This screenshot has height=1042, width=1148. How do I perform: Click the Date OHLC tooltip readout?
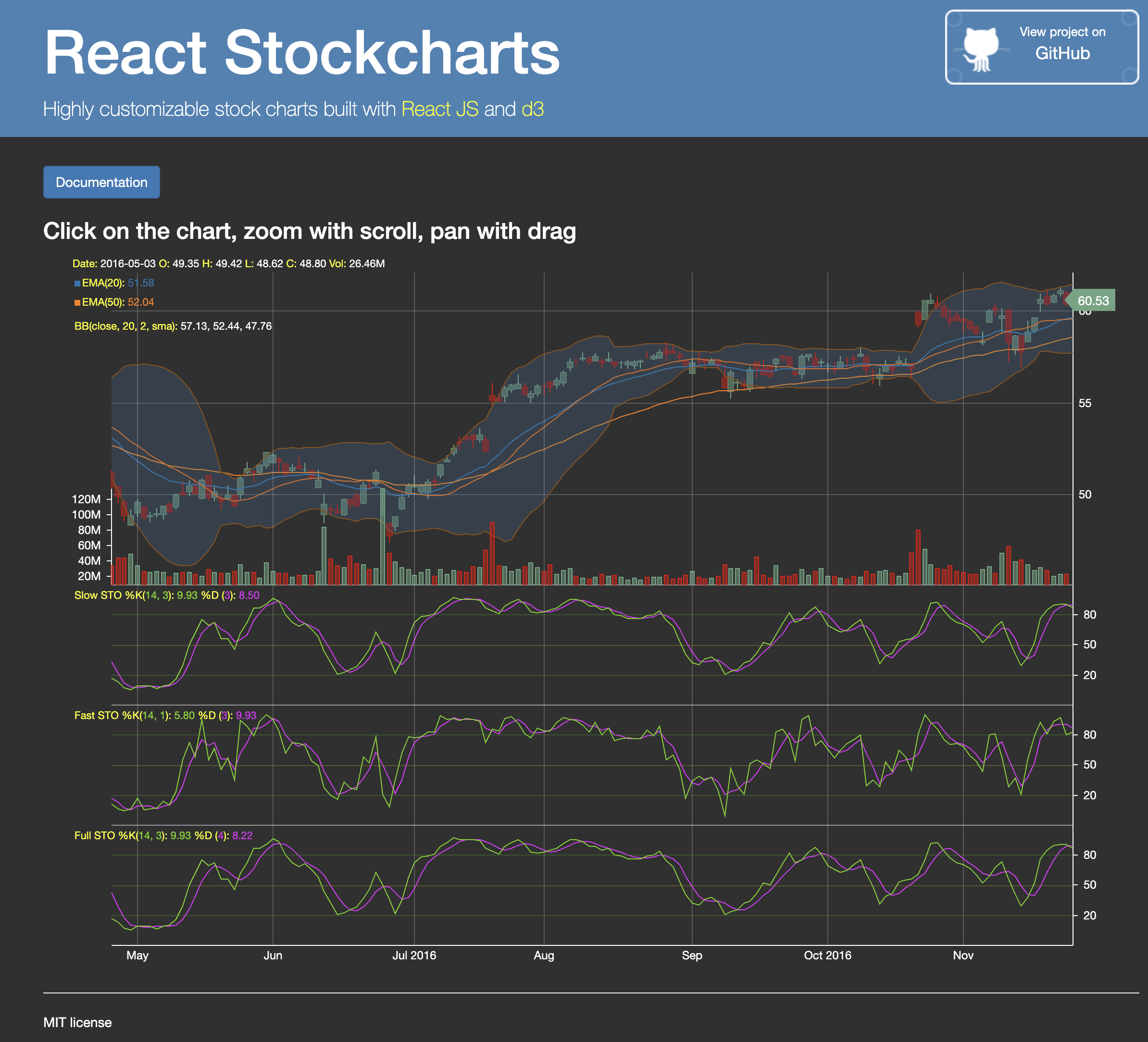[x=228, y=264]
